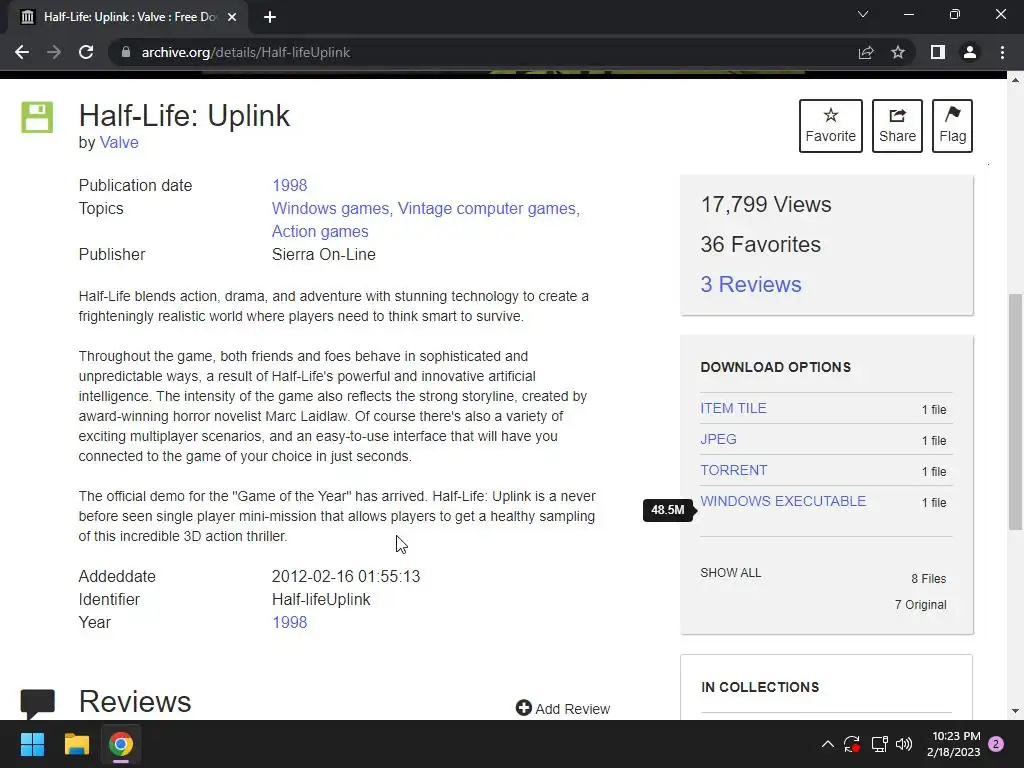Click the scrollbar down arrow

point(1015,711)
